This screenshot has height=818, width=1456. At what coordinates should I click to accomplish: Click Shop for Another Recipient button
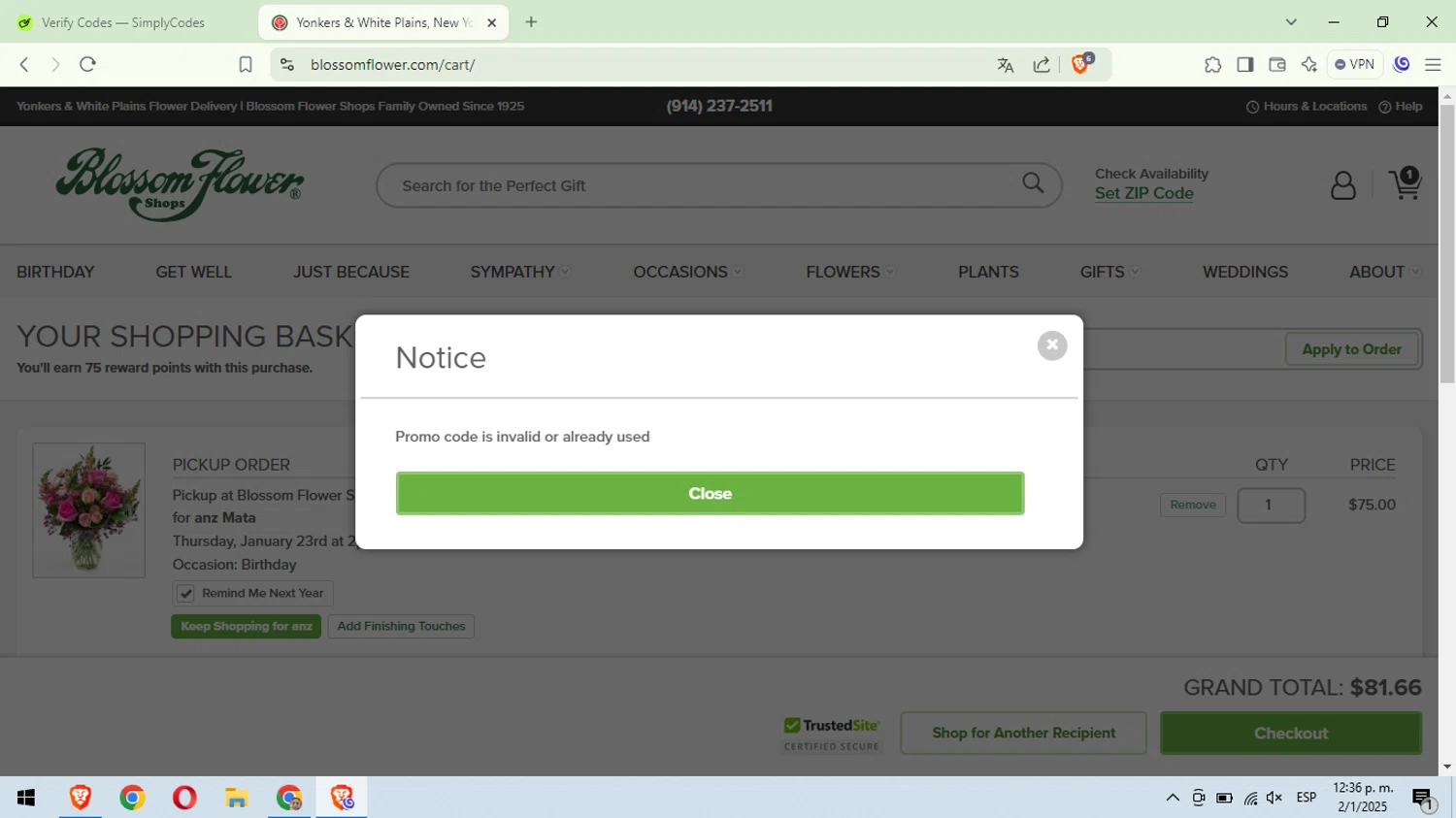click(x=1023, y=733)
